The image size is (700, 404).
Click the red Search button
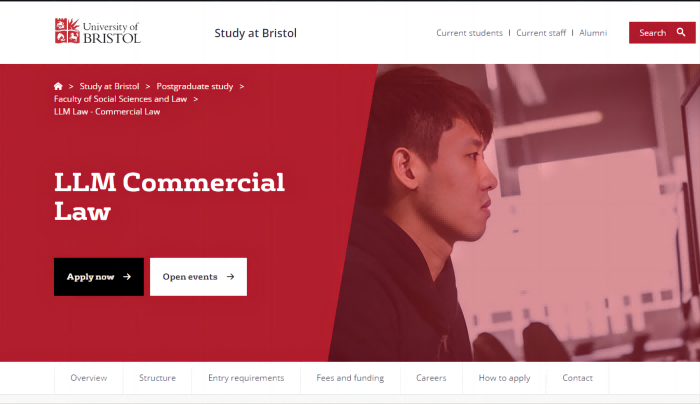[662, 33]
